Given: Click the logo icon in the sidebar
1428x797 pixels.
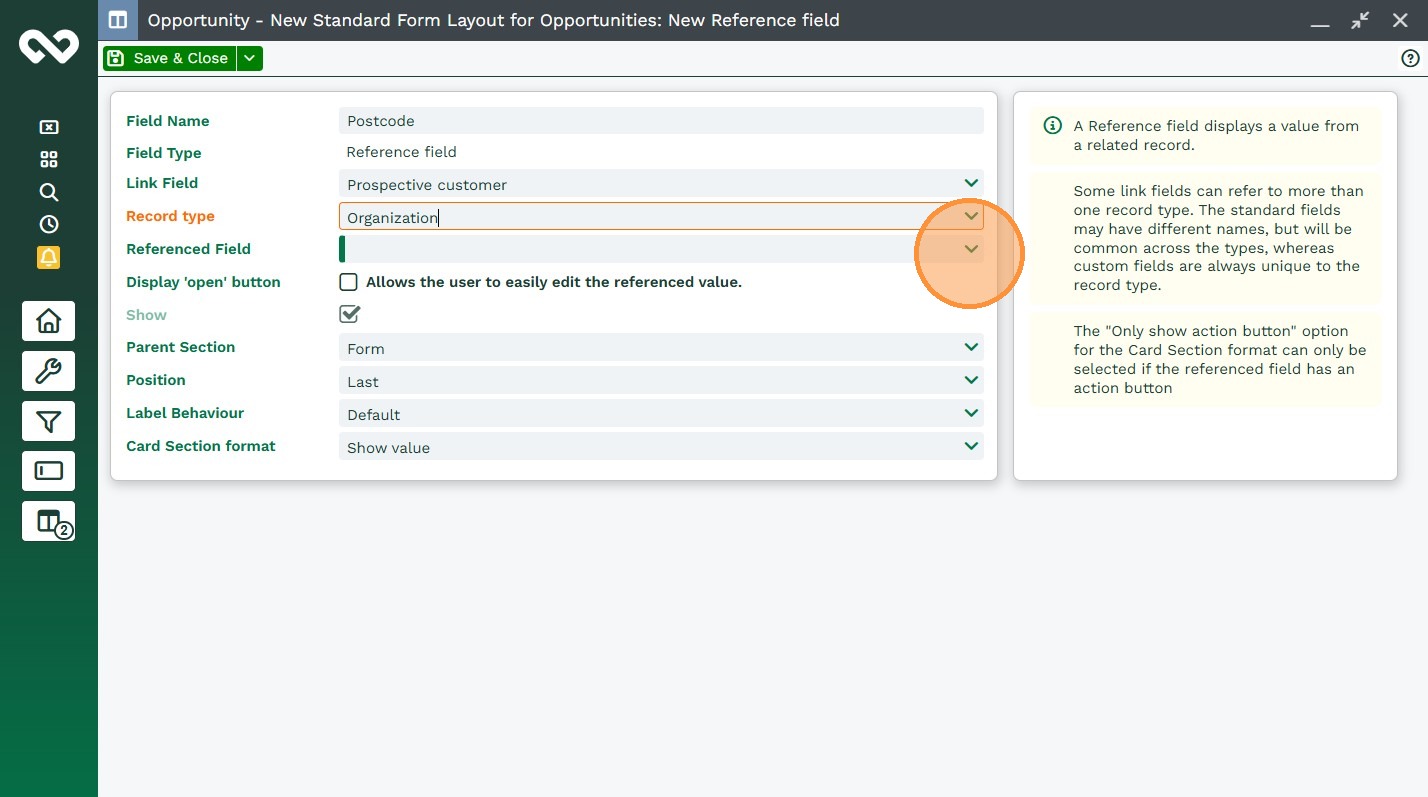Looking at the screenshot, I should pos(48,47).
